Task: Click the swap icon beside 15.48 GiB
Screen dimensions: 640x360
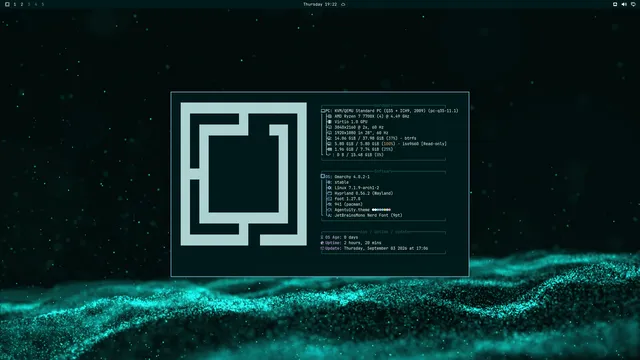Action: pos(329,155)
